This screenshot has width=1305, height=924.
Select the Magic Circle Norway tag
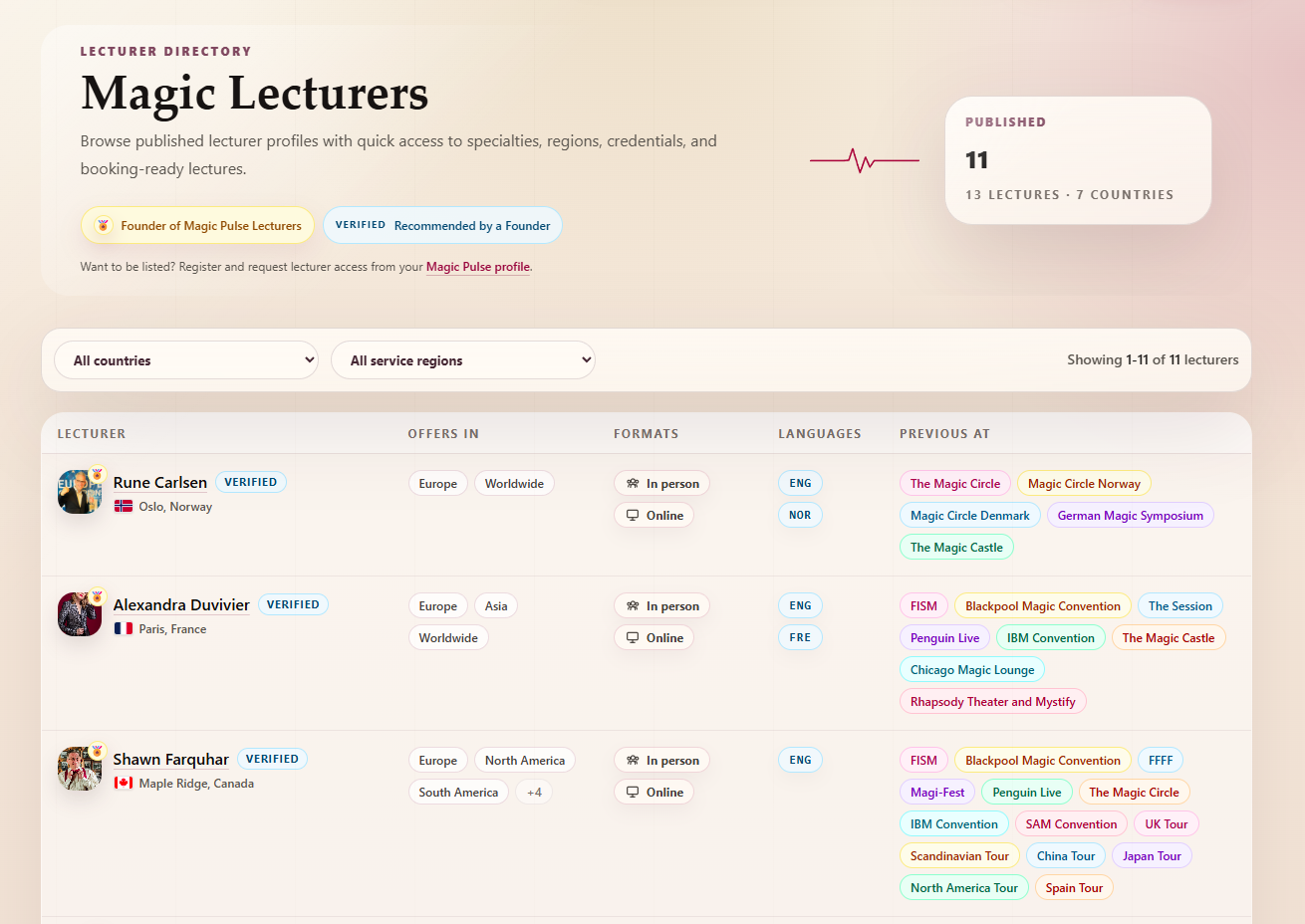pyautogui.click(x=1084, y=483)
